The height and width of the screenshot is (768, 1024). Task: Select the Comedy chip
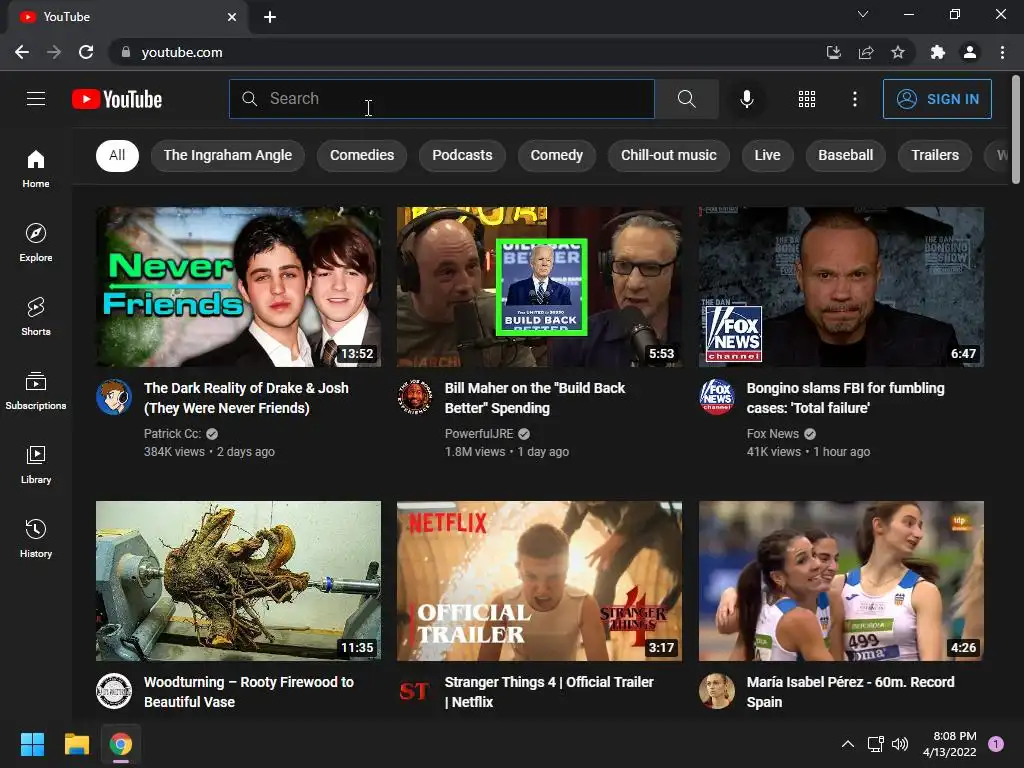[x=556, y=155]
